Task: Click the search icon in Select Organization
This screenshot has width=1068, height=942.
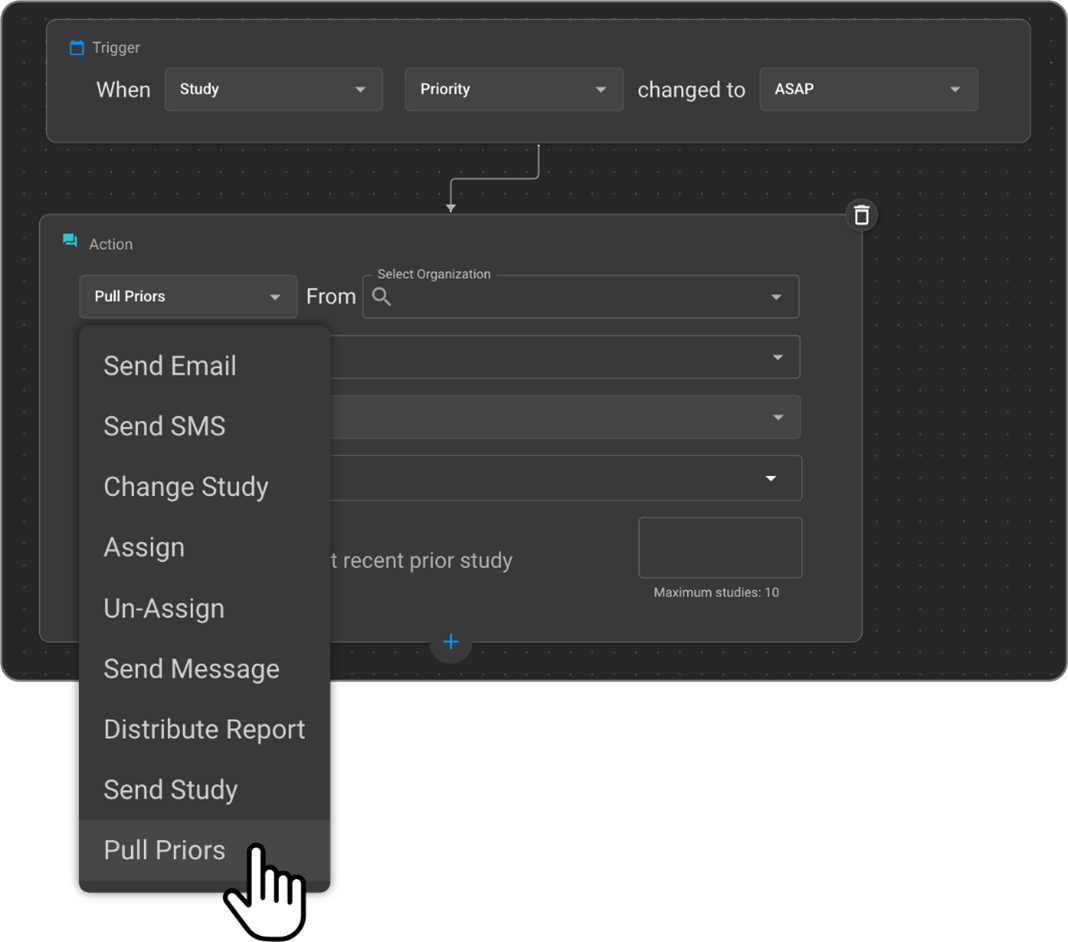Action: pyautogui.click(x=382, y=297)
